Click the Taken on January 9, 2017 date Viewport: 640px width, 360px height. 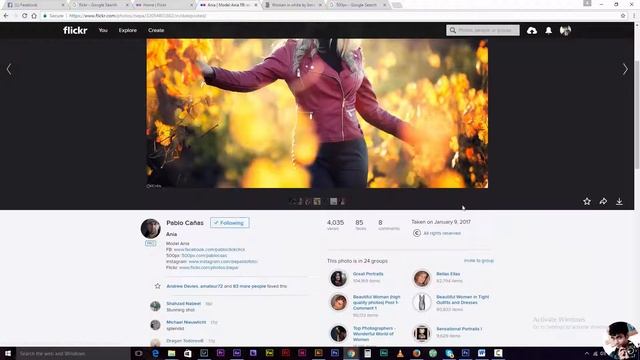coord(441,222)
